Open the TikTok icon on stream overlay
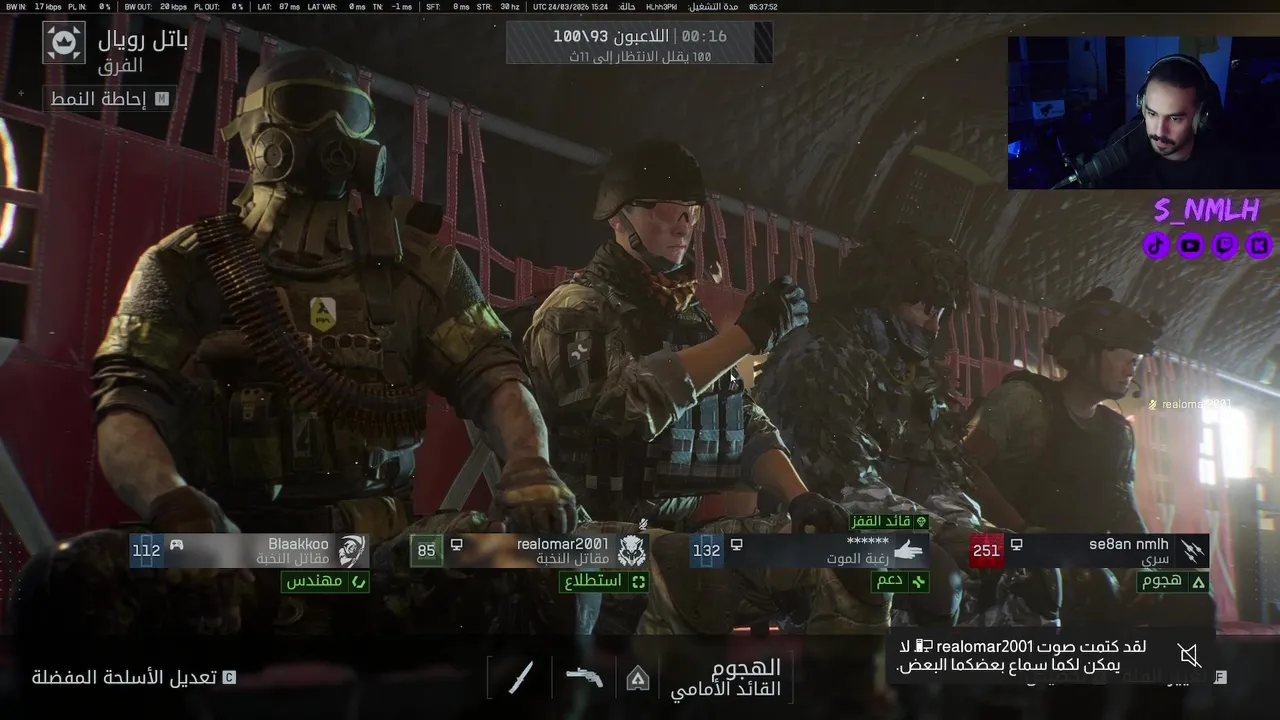Viewport: 1280px width, 720px height. (1156, 244)
